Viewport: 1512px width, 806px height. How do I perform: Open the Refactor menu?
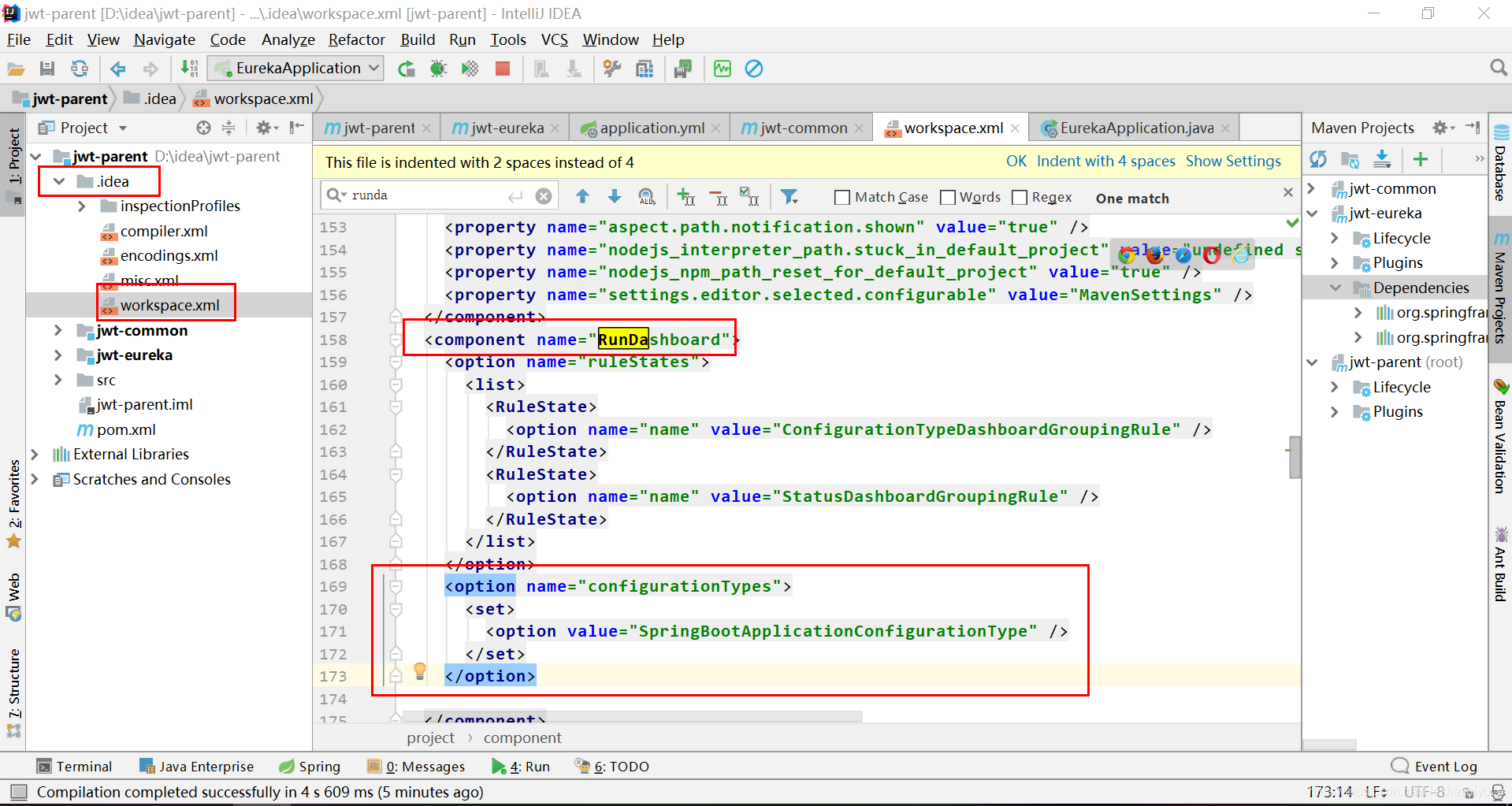356,39
